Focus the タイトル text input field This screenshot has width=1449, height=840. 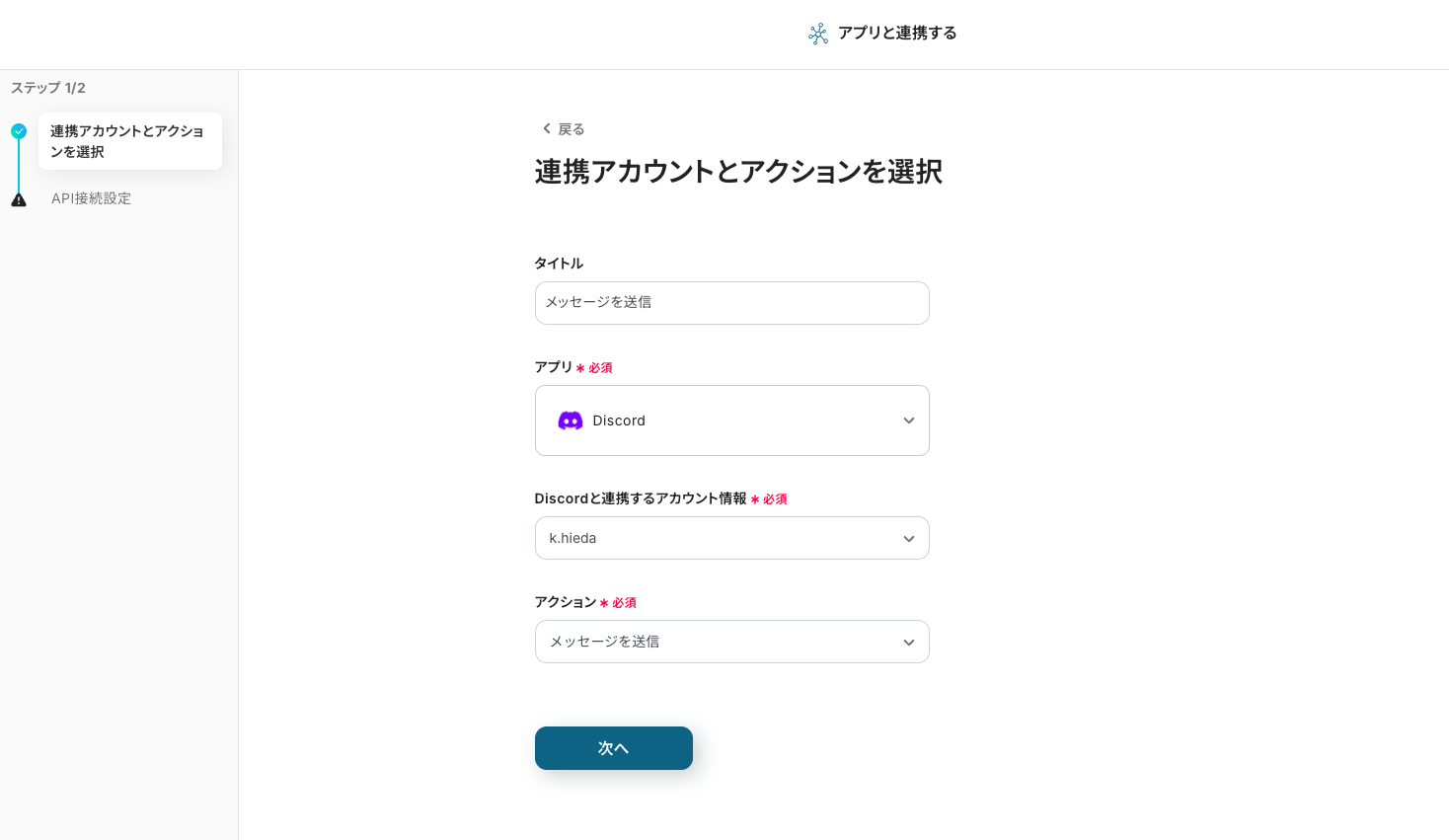731,303
